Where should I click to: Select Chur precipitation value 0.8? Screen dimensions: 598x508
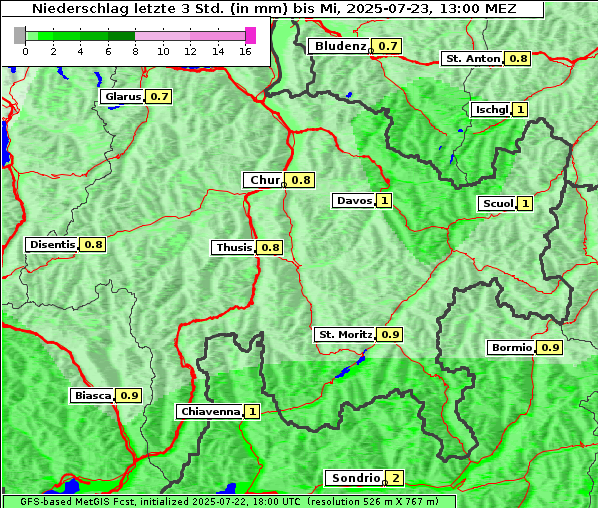coord(300,180)
